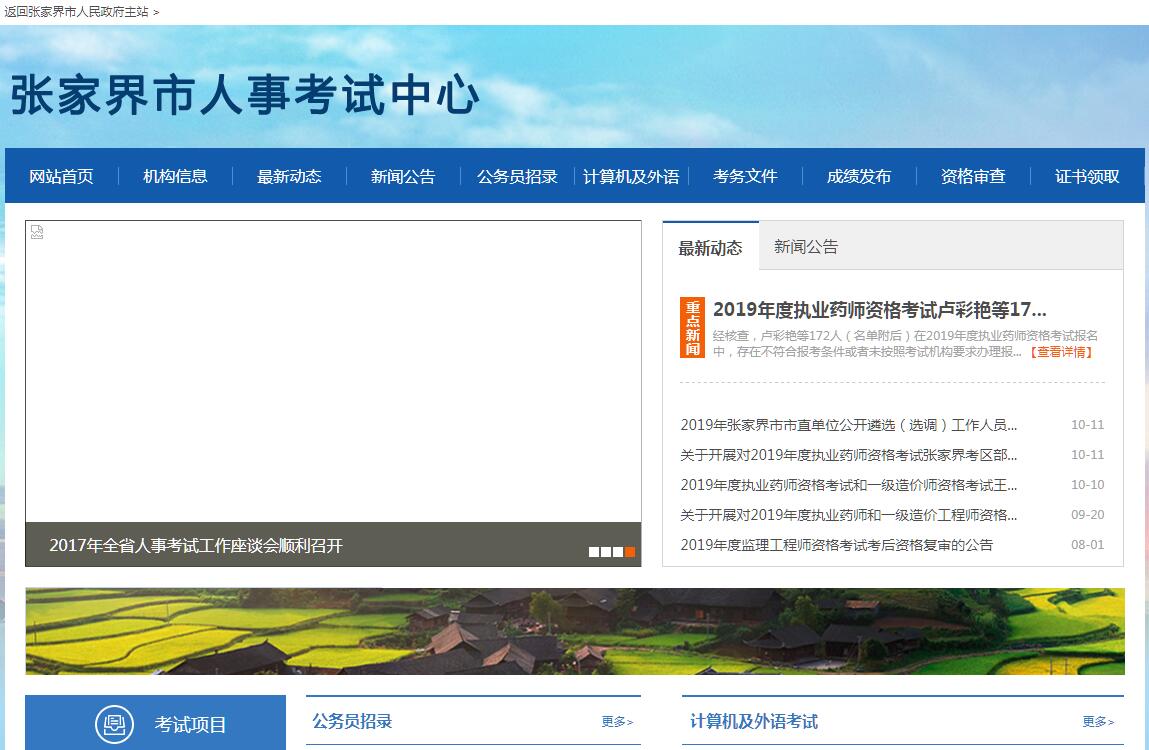Click the 2017年全省人事考试工作座谈会 slide caption

[x=196, y=546]
